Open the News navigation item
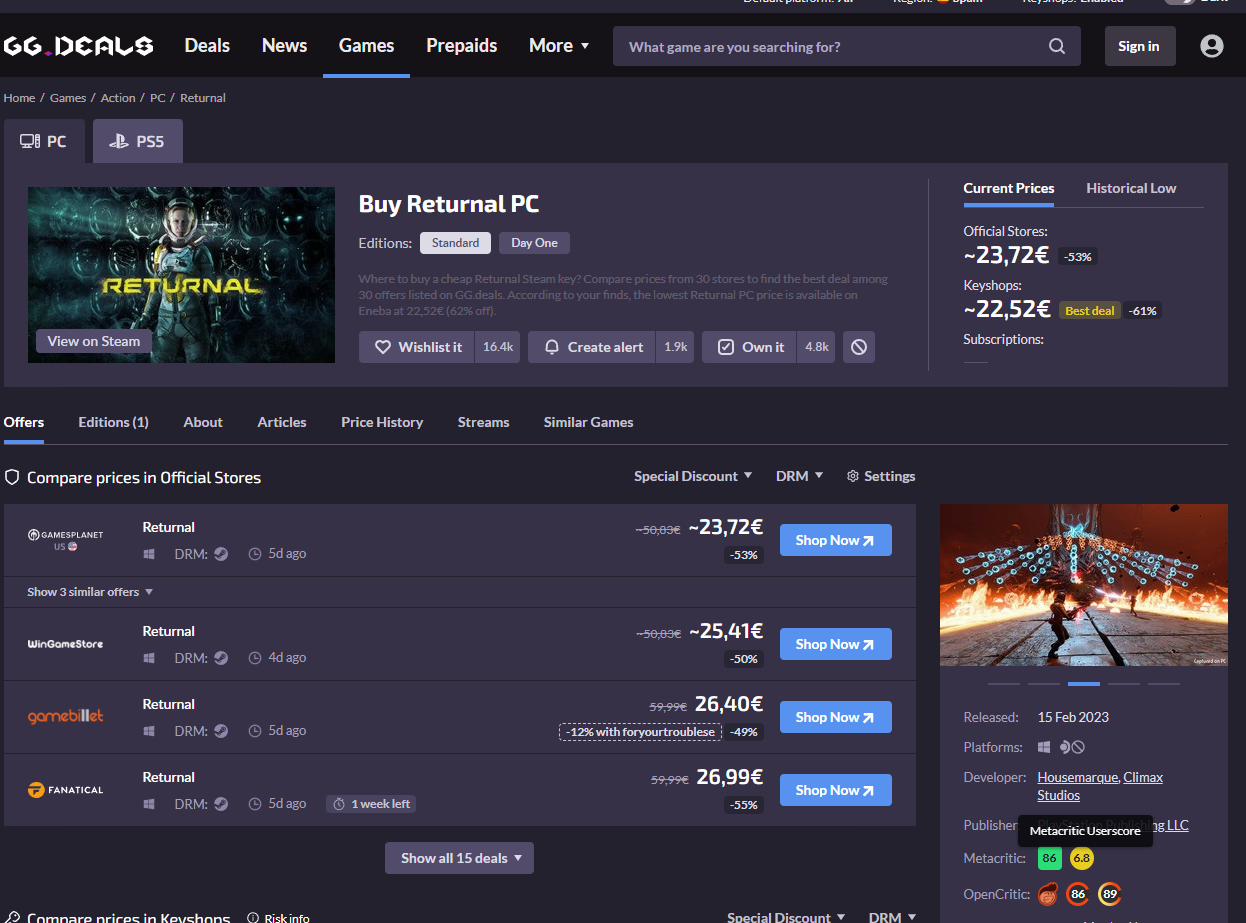 click(284, 46)
